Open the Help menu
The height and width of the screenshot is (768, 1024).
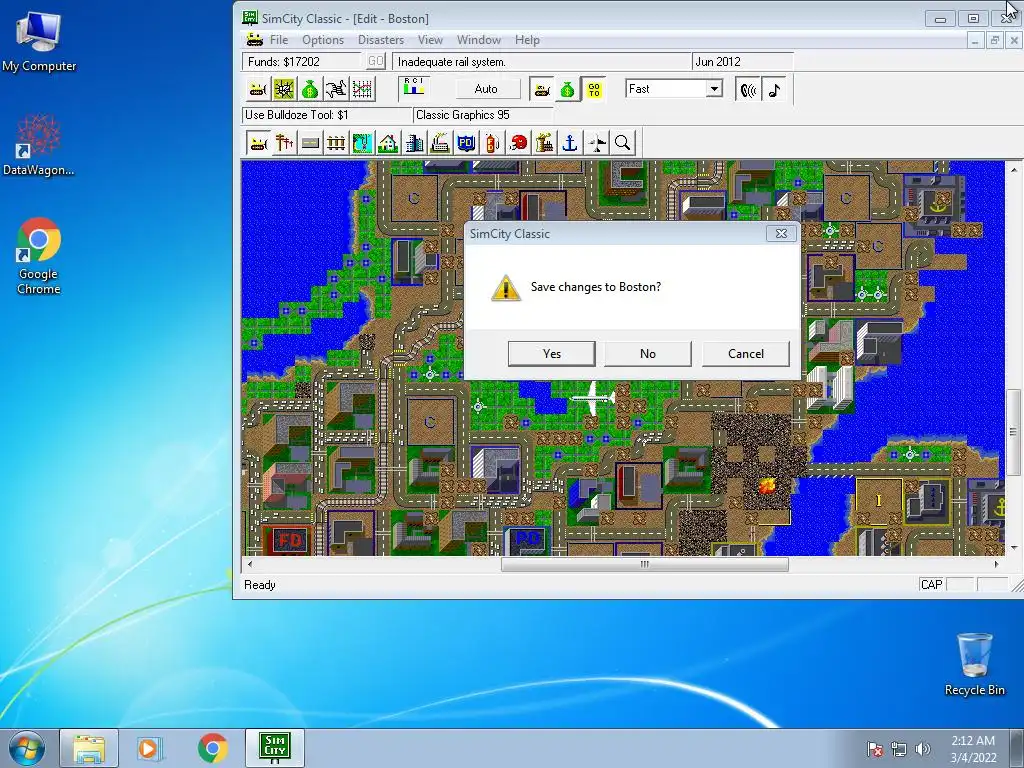click(x=527, y=40)
